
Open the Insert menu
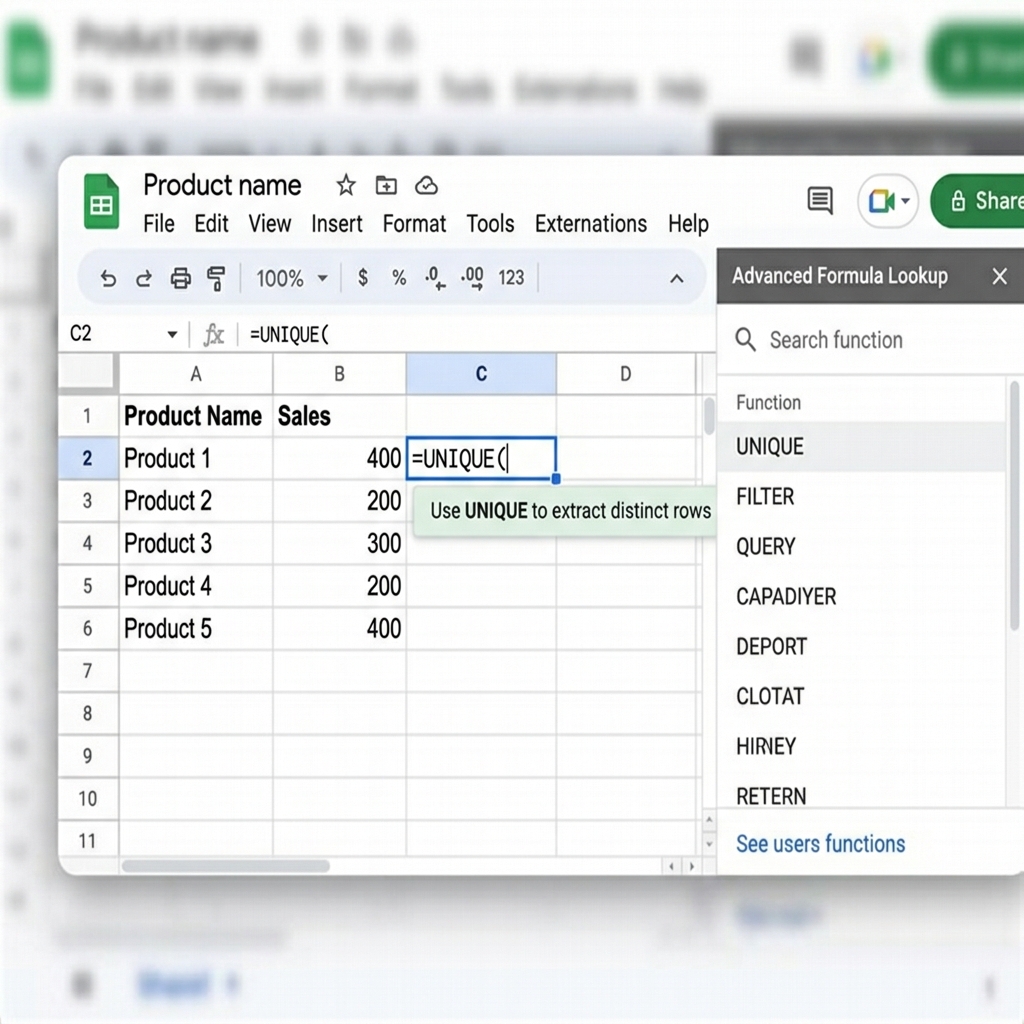pos(336,224)
